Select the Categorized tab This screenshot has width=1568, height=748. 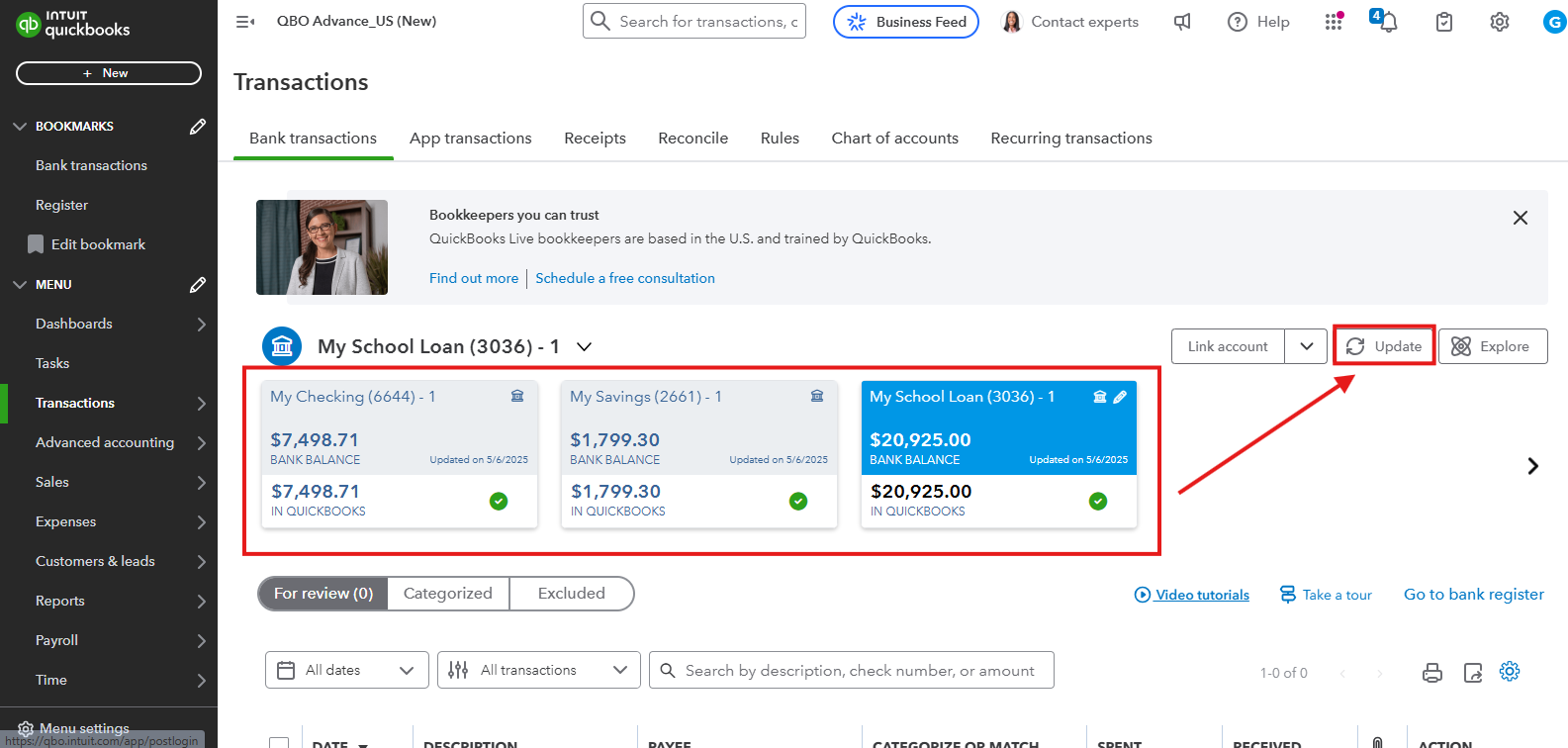(448, 594)
